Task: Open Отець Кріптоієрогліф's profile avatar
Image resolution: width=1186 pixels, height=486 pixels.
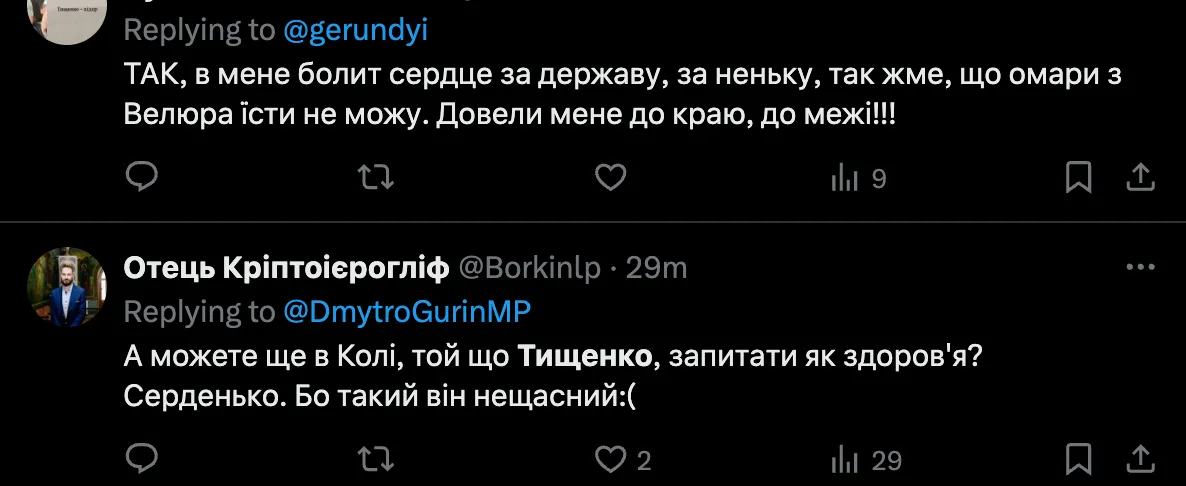Action: pyautogui.click(x=66, y=287)
